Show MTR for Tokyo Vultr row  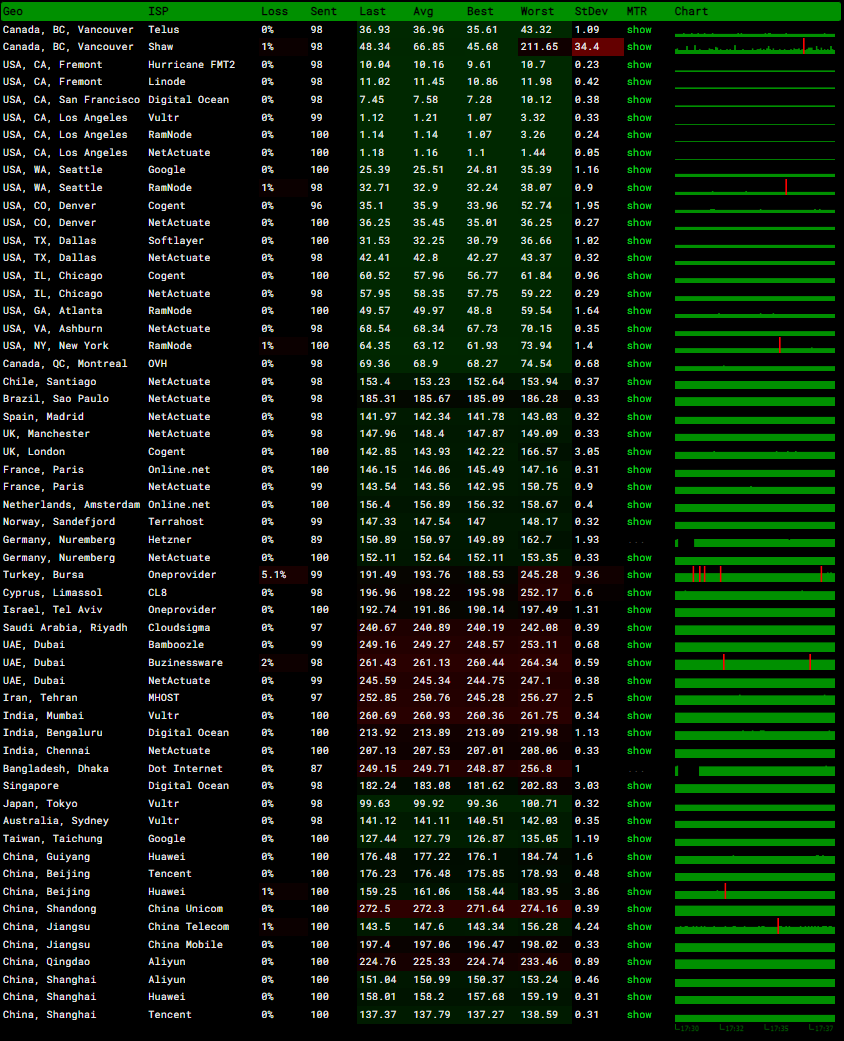coord(639,804)
